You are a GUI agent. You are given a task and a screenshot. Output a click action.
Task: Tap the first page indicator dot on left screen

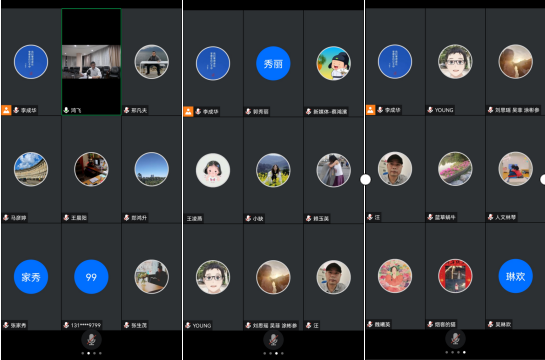click(x=82, y=353)
